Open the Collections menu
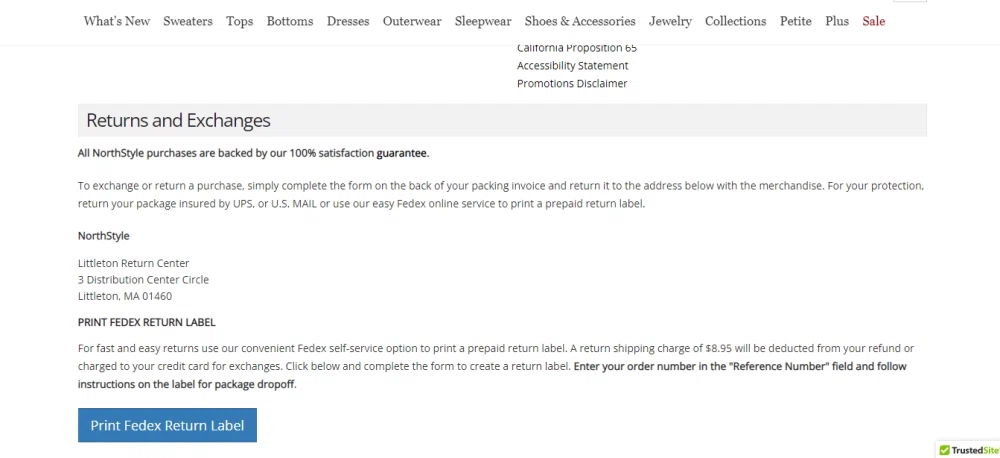The height and width of the screenshot is (458, 1000). [735, 21]
